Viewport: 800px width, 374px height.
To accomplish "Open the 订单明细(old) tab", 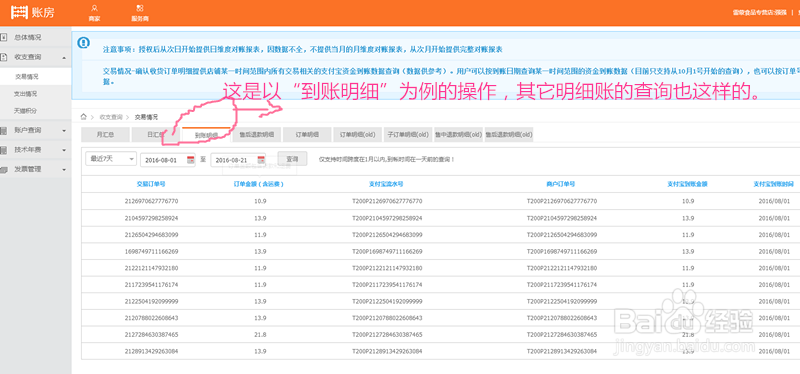I will click(x=358, y=135).
